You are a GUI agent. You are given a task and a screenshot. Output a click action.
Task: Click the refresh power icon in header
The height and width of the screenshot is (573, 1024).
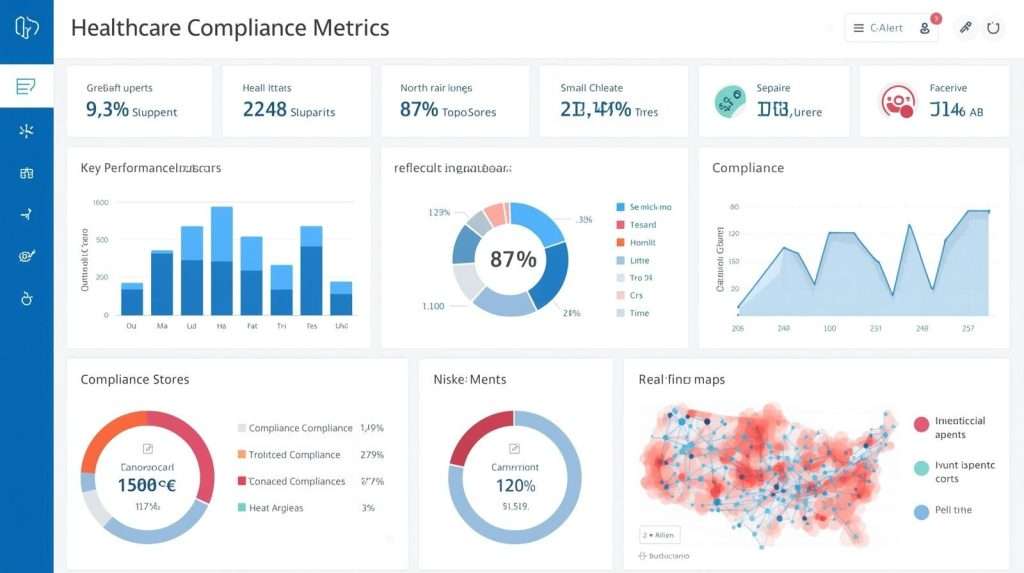(x=993, y=28)
